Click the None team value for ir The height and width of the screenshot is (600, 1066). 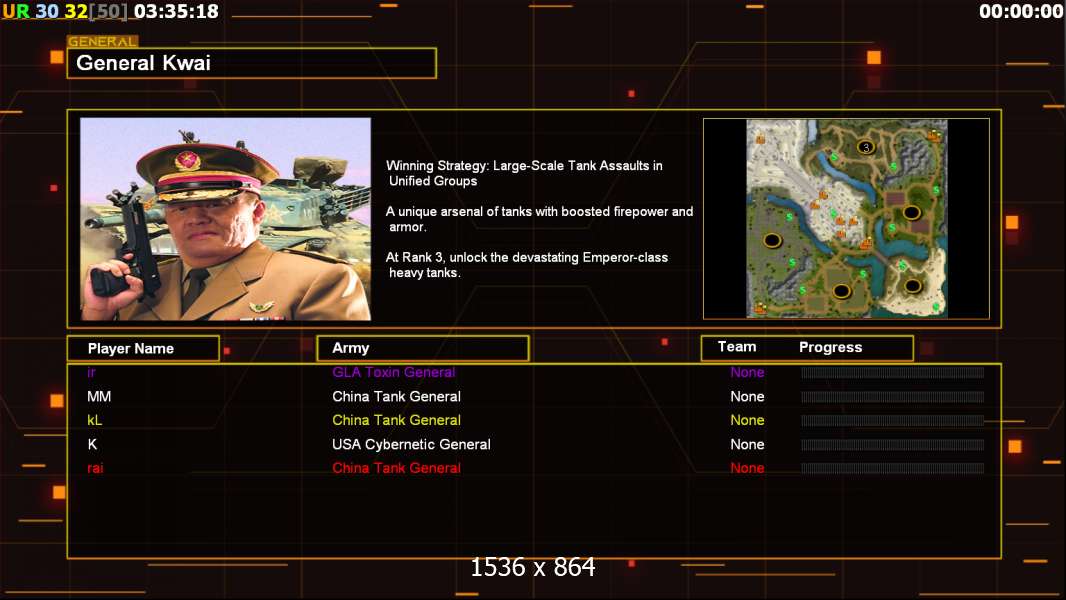[x=747, y=372]
